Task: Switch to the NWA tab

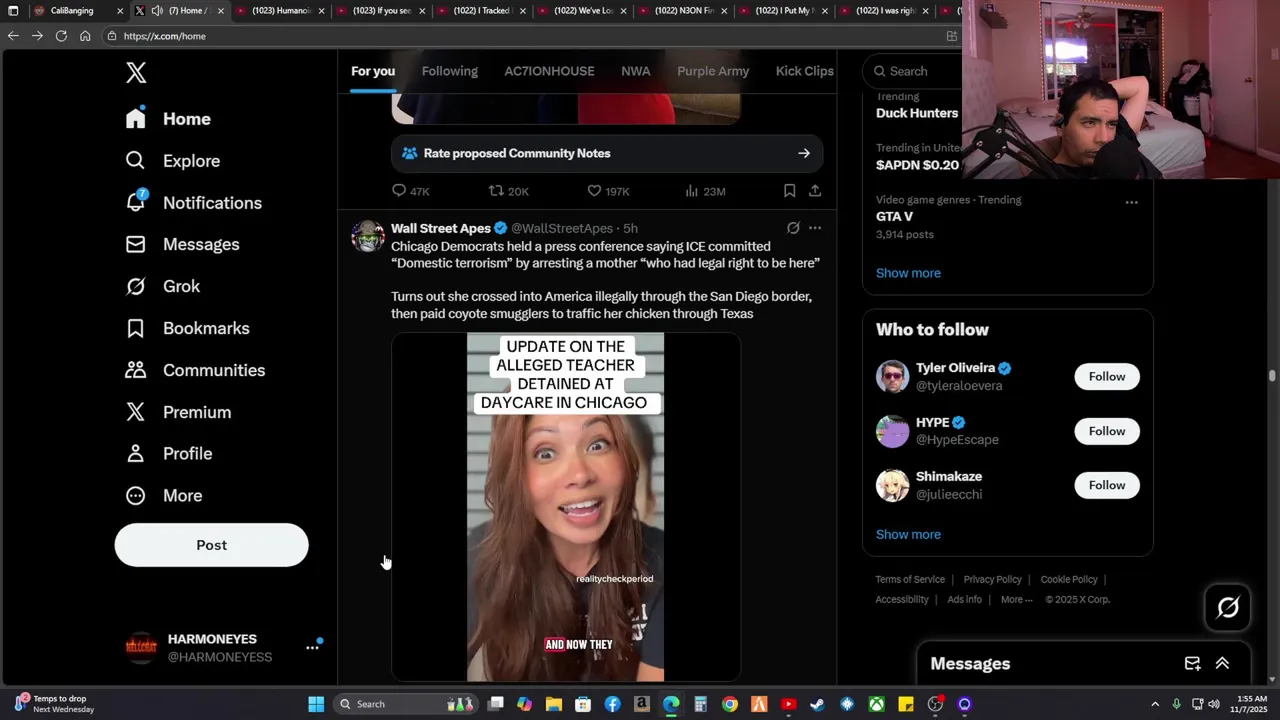Action: pyautogui.click(x=636, y=71)
